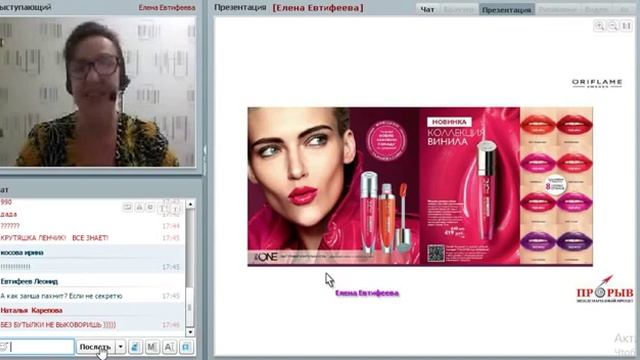This screenshot has height=360, width=640.
Task: Click the '!!!!!!!!!!!!' message from косова ирина
Action: [16, 267]
